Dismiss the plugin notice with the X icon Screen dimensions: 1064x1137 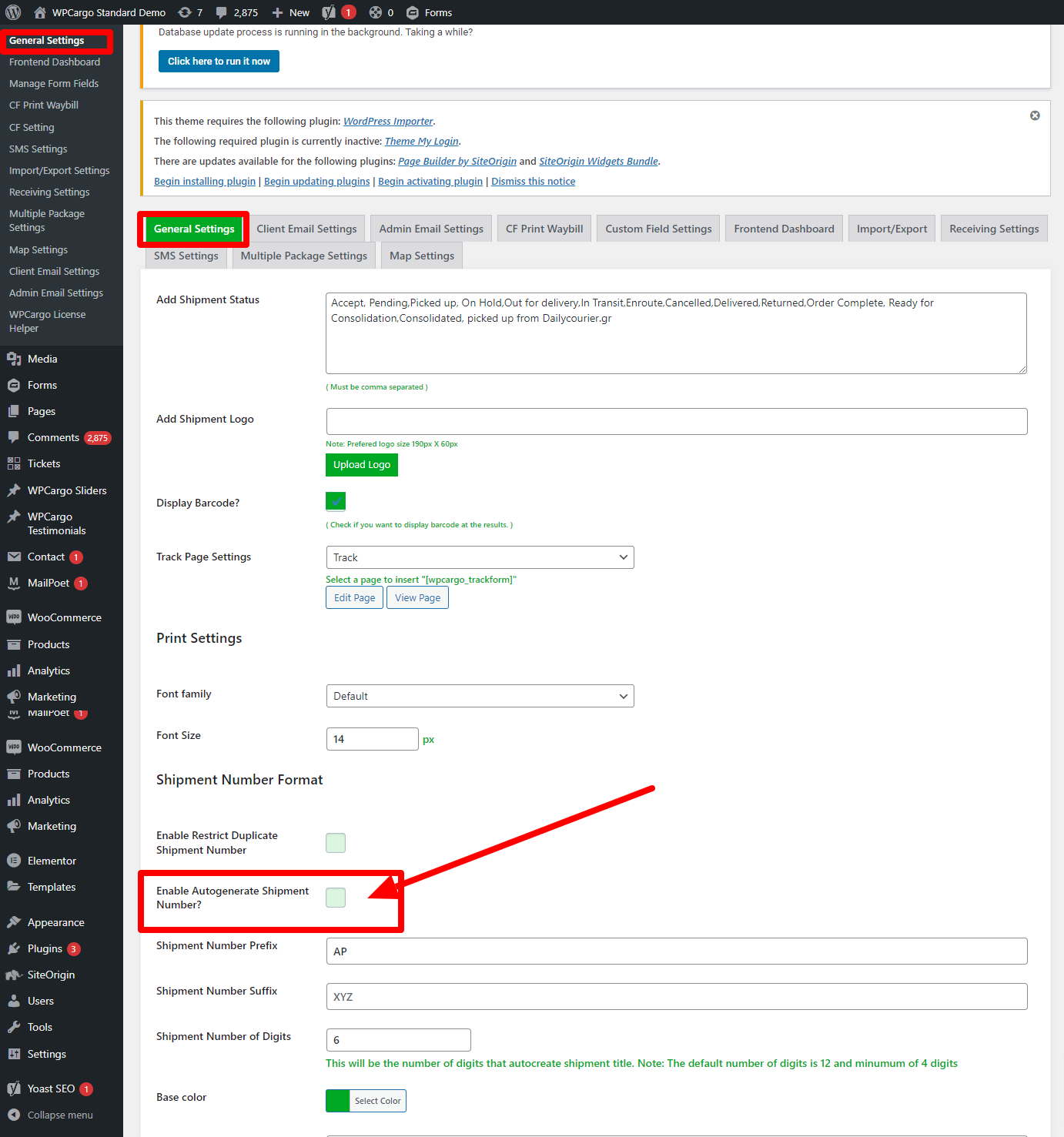pyautogui.click(x=1035, y=115)
